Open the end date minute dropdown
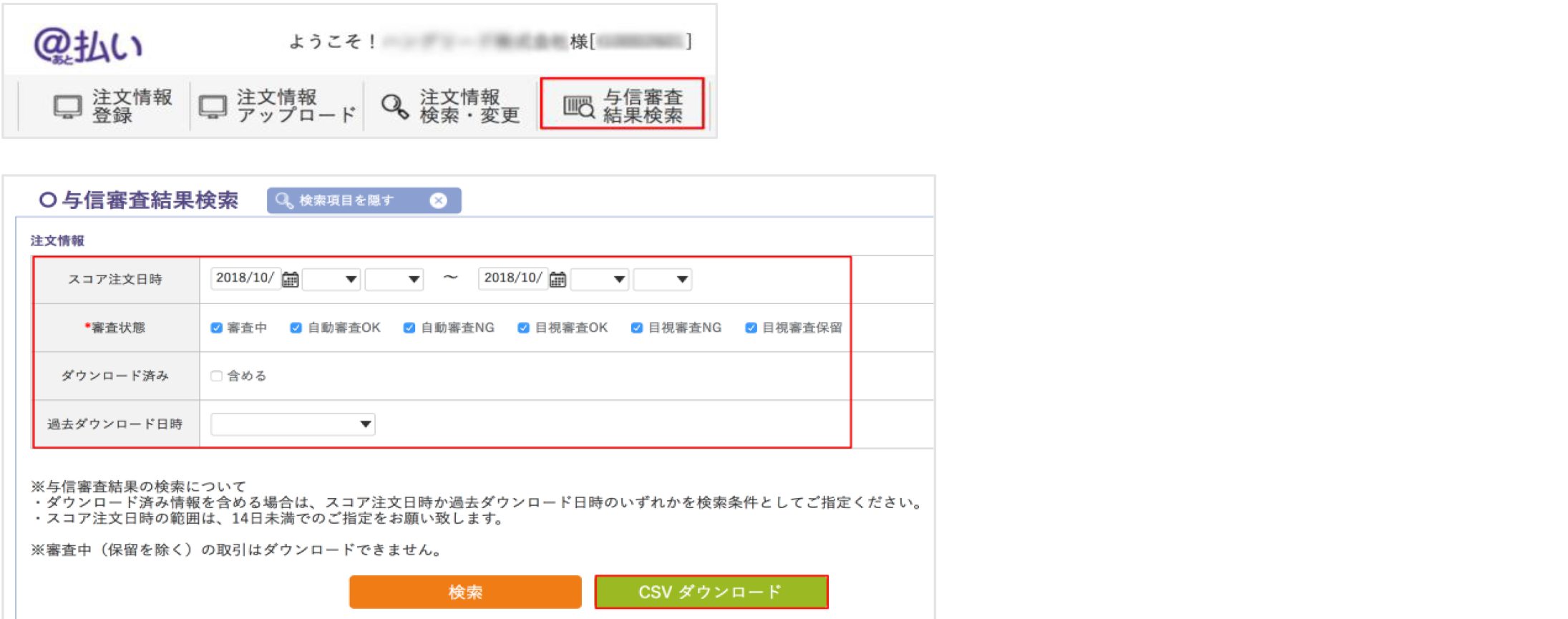This screenshot has height=619, width=1568. coord(662,279)
